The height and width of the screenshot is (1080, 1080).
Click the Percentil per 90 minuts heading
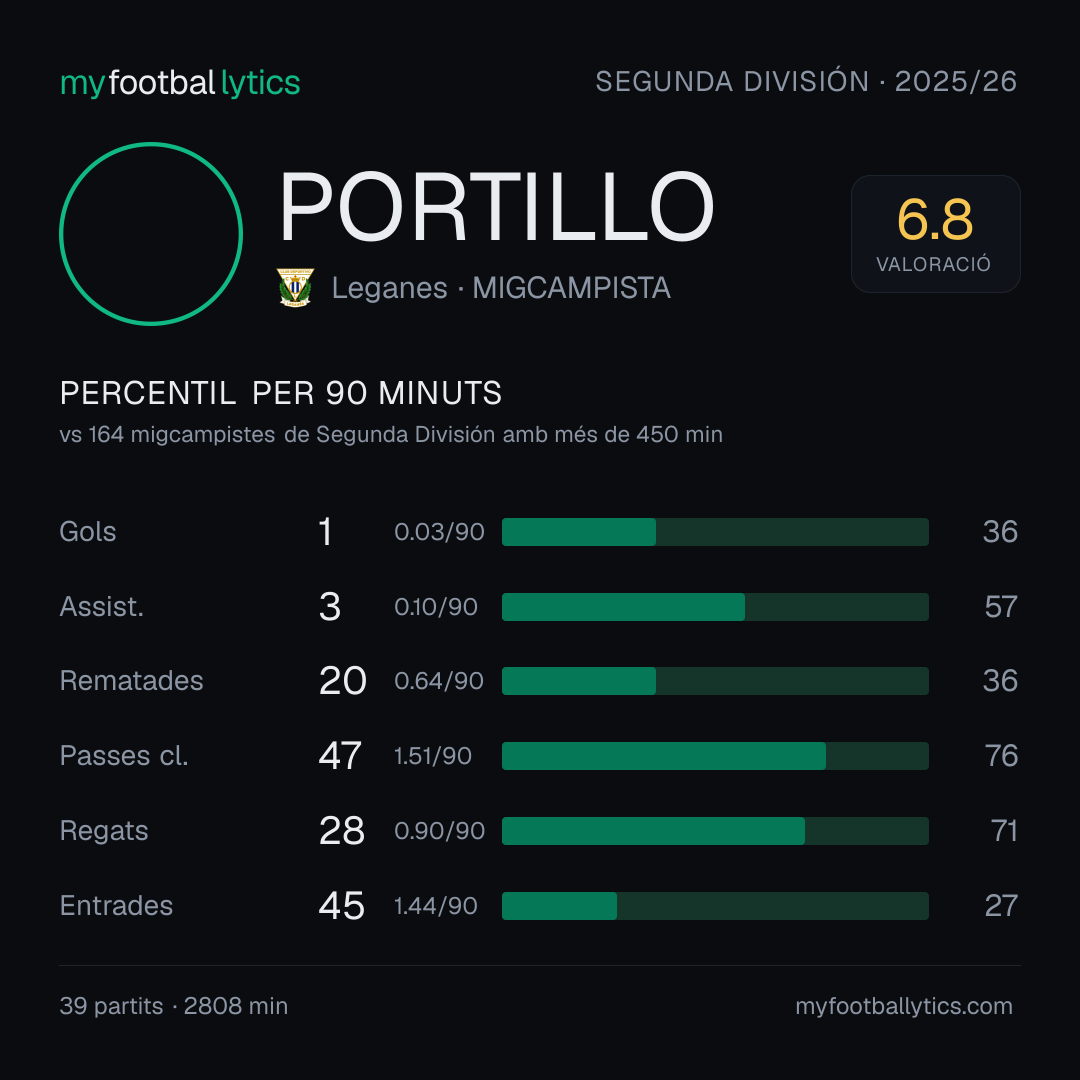280,393
